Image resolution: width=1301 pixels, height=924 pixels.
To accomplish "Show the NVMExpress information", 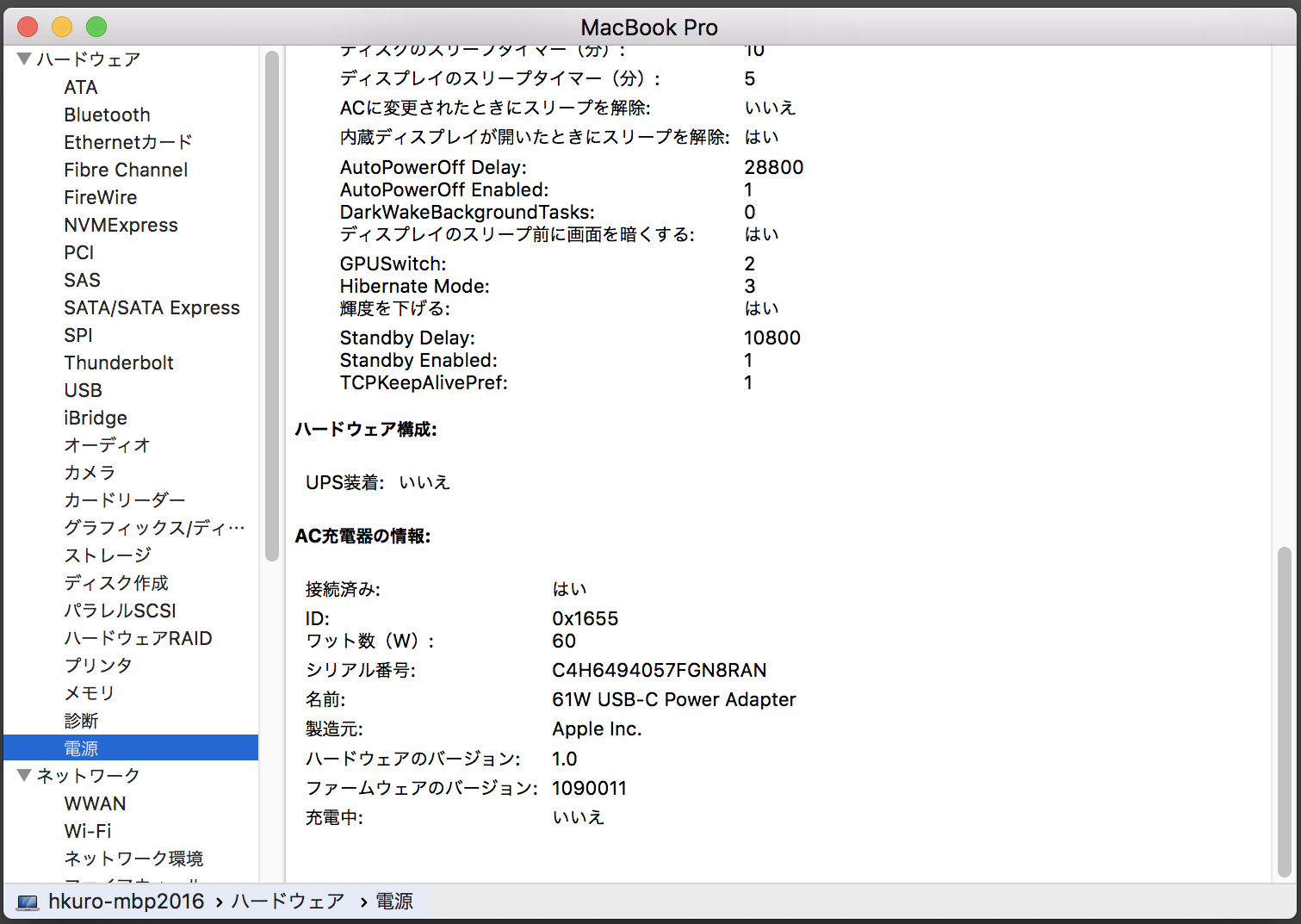I will coord(121,225).
